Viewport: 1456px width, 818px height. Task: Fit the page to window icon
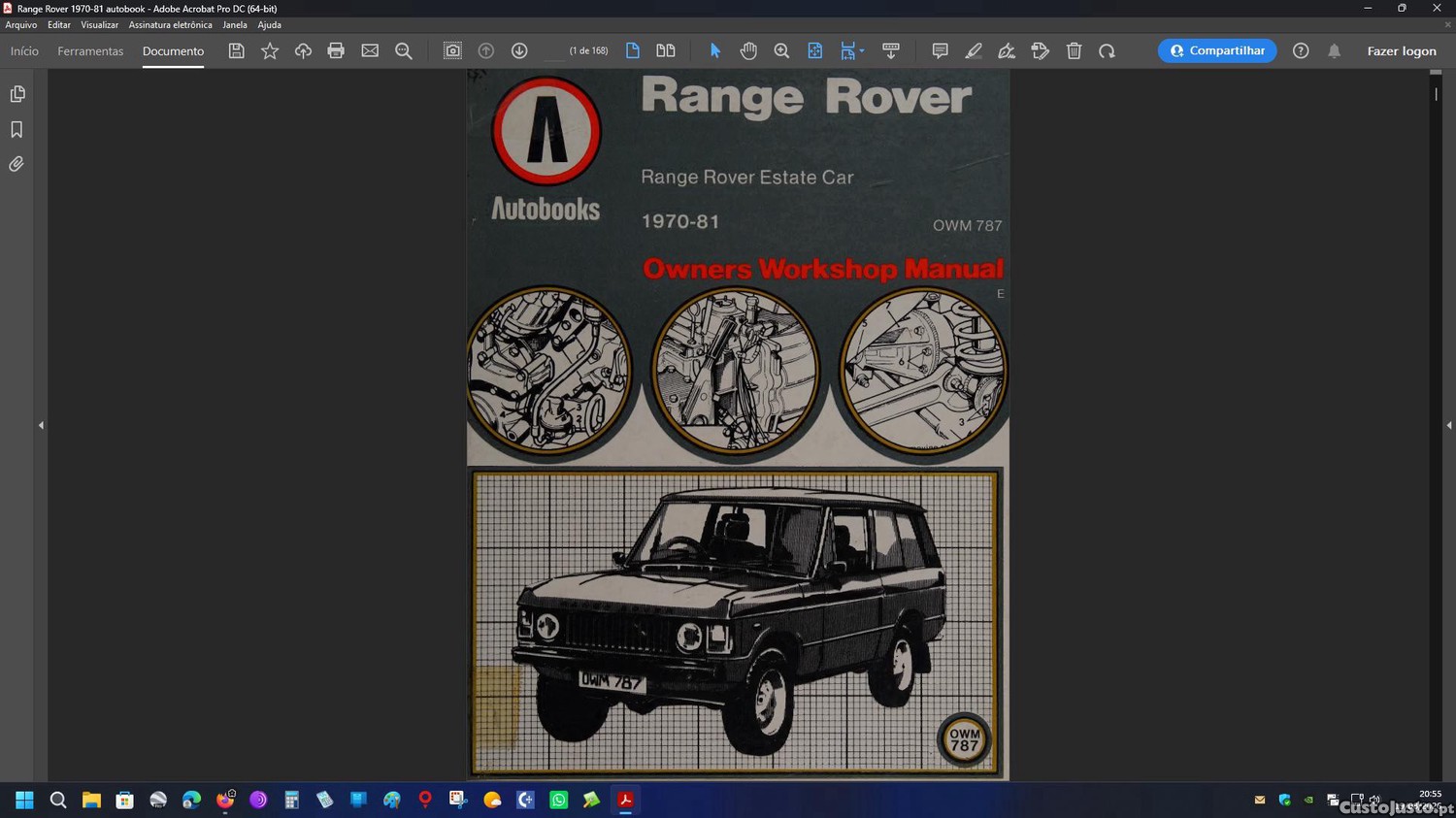point(815,50)
